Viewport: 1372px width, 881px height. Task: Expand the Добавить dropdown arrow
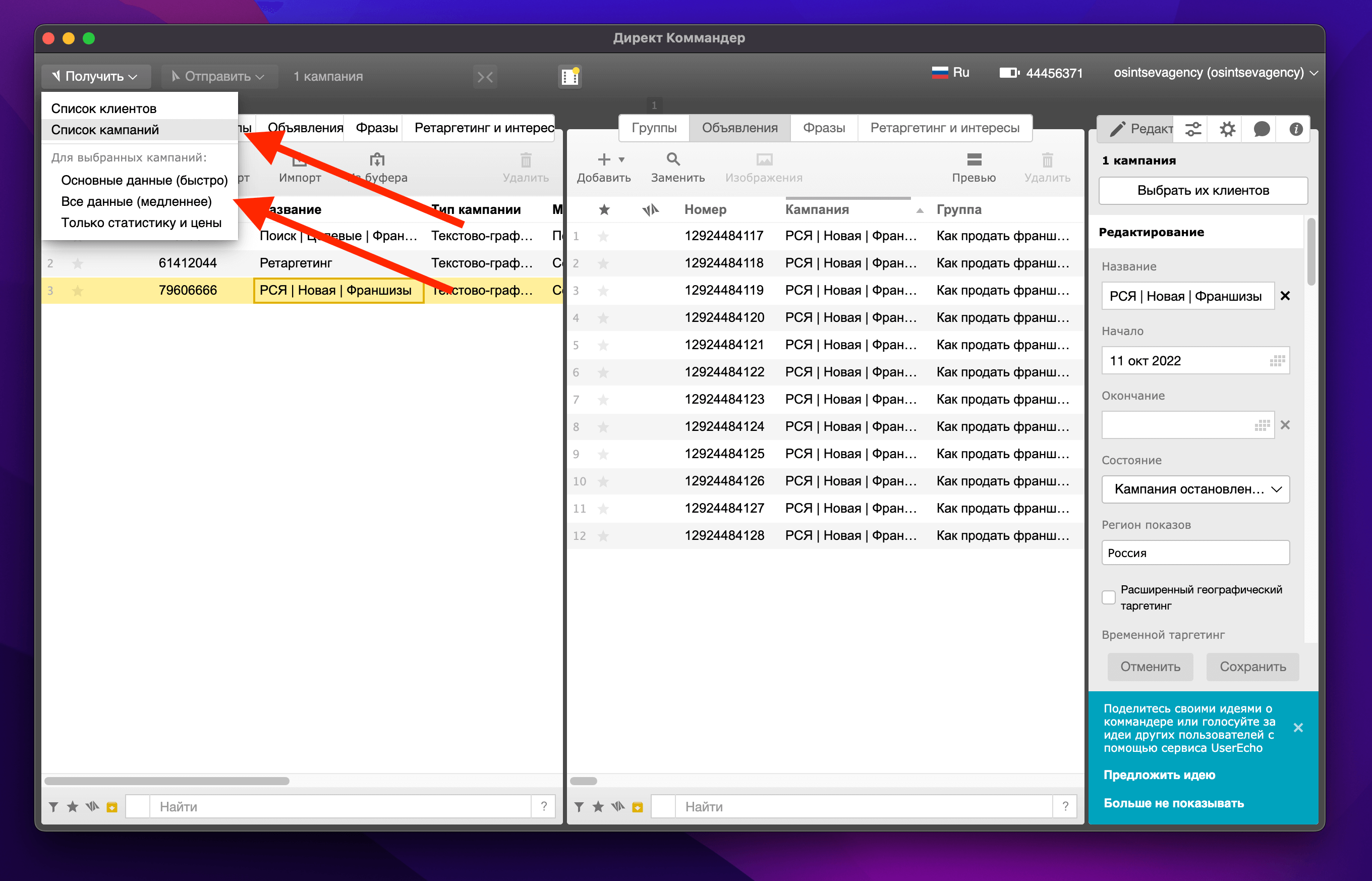(x=621, y=159)
